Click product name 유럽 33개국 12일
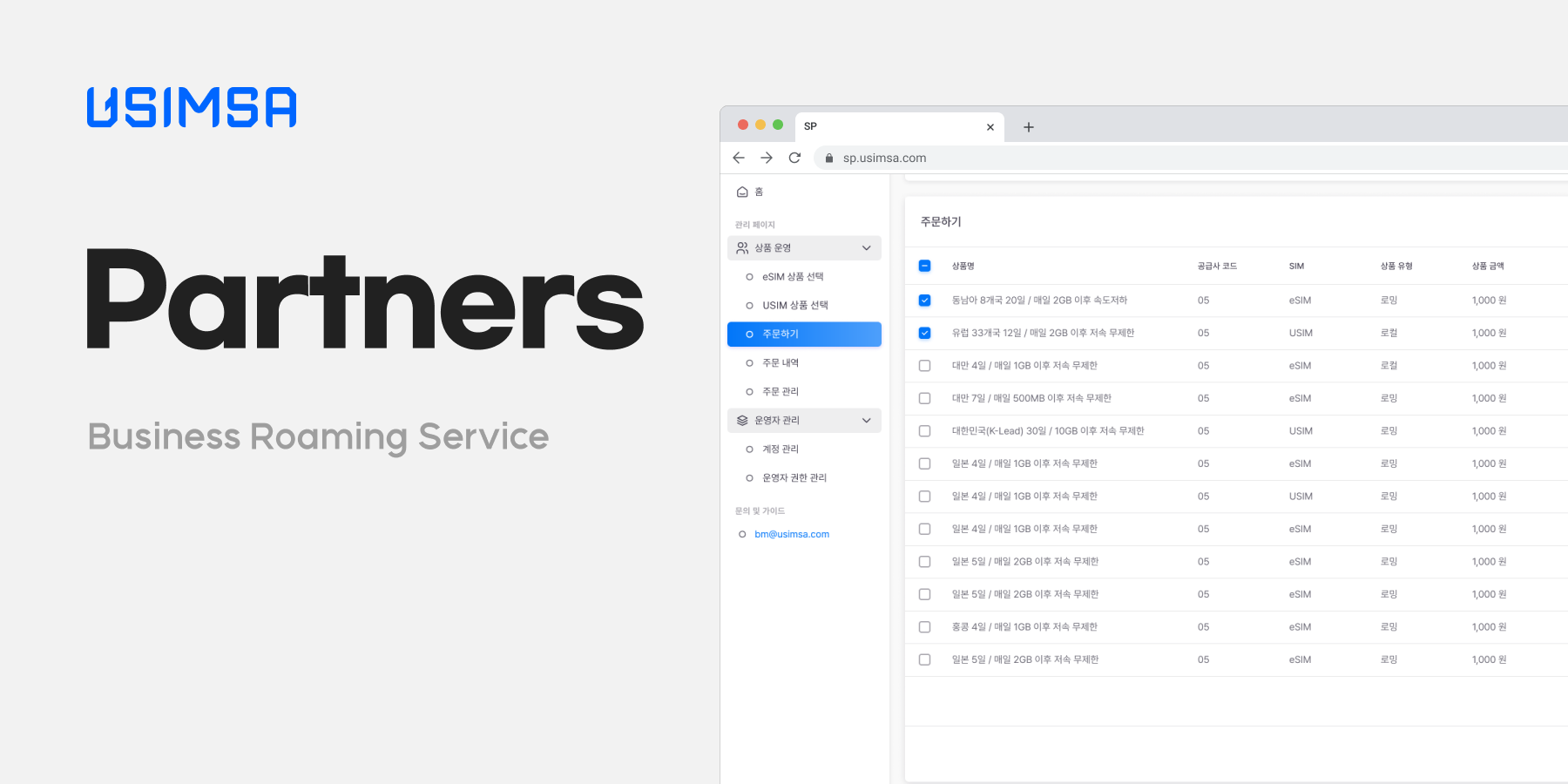 1043,333
